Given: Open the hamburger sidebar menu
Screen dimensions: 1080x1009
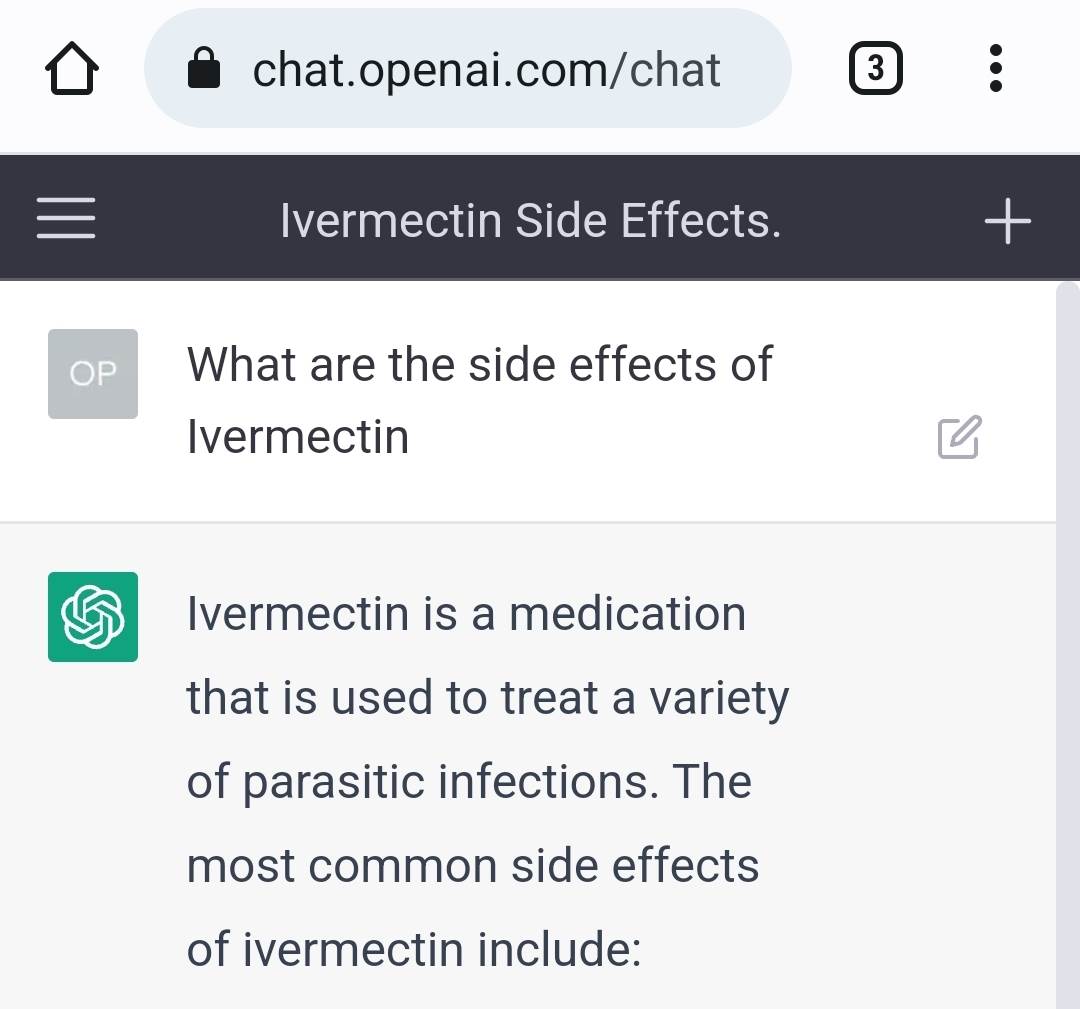Looking at the screenshot, I should click(x=66, y=218).
